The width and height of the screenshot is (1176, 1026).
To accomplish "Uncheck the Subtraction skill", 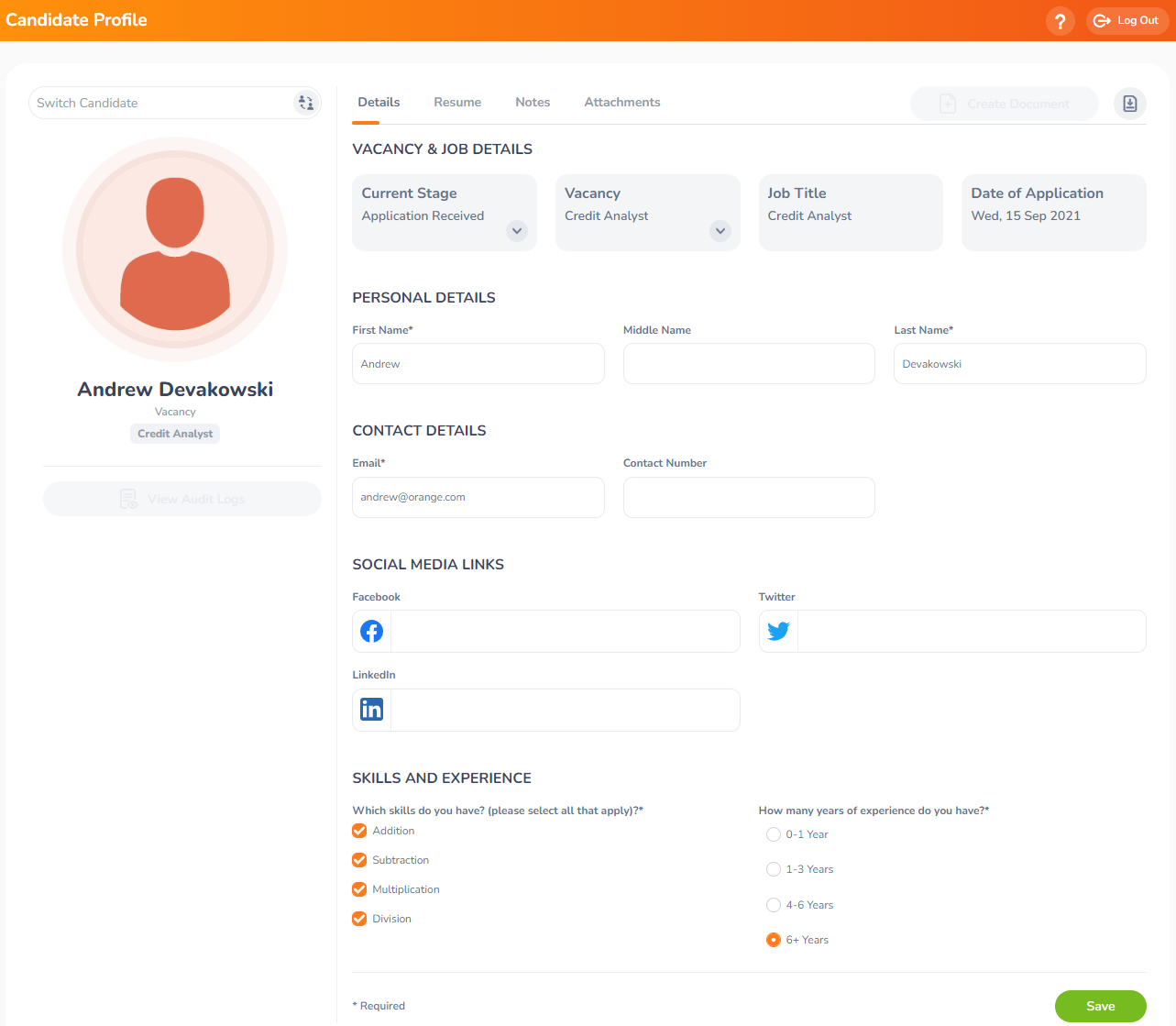I will click(358, 860).
